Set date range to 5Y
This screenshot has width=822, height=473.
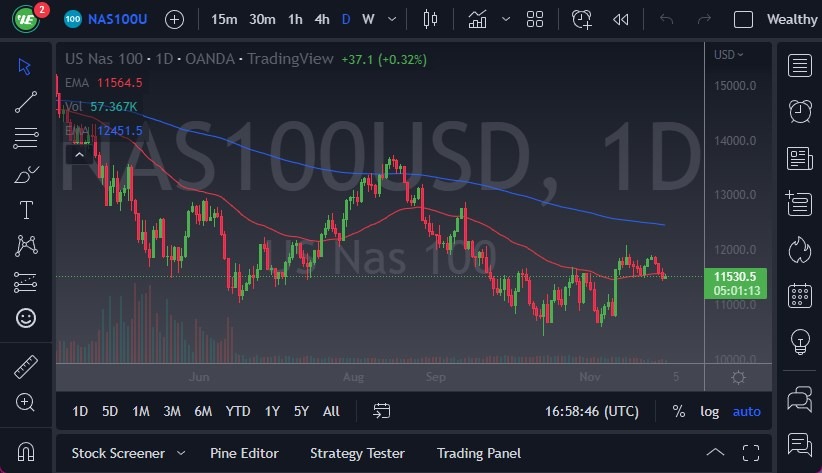tap(301, 411)
